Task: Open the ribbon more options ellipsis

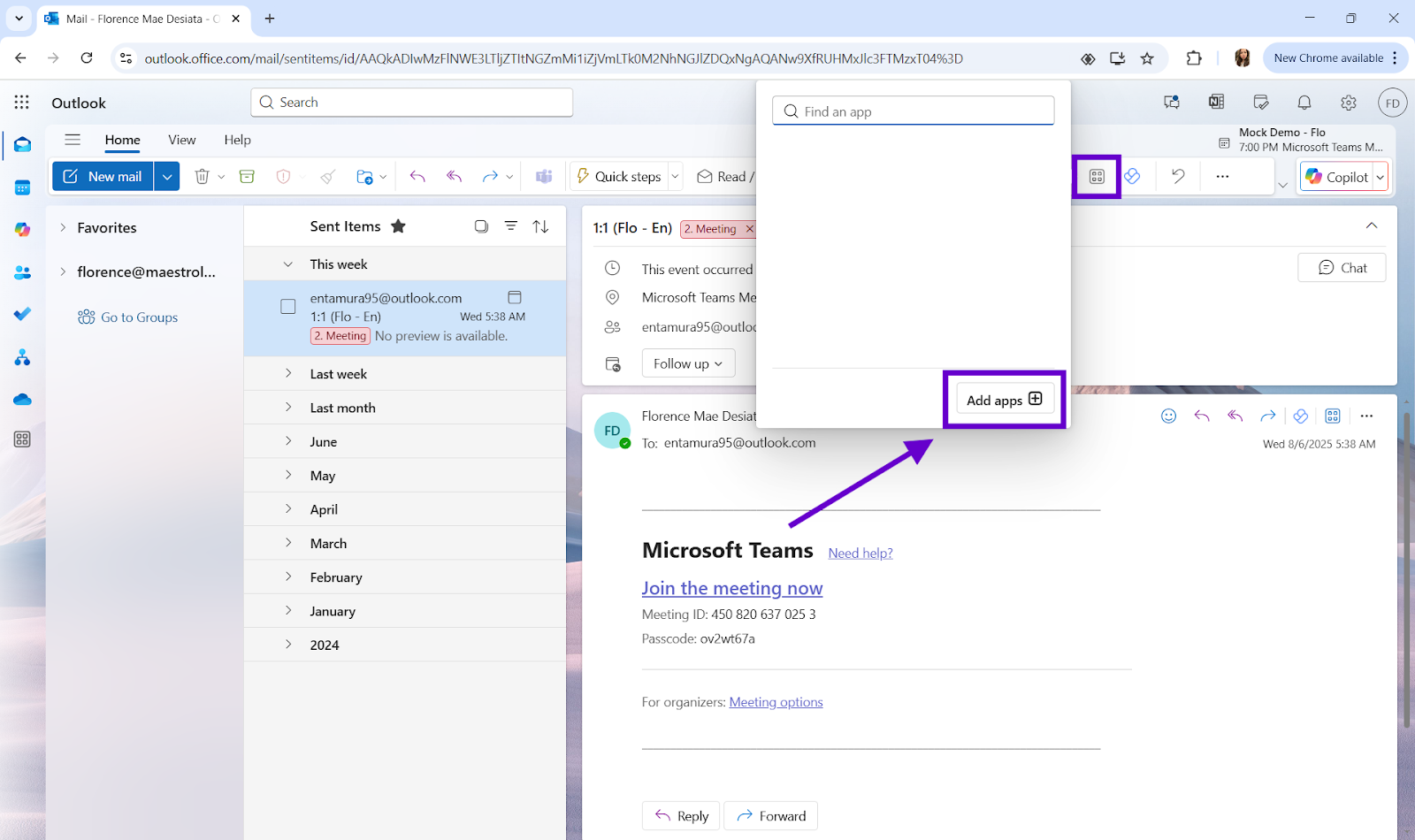Action: point(1222,177)
